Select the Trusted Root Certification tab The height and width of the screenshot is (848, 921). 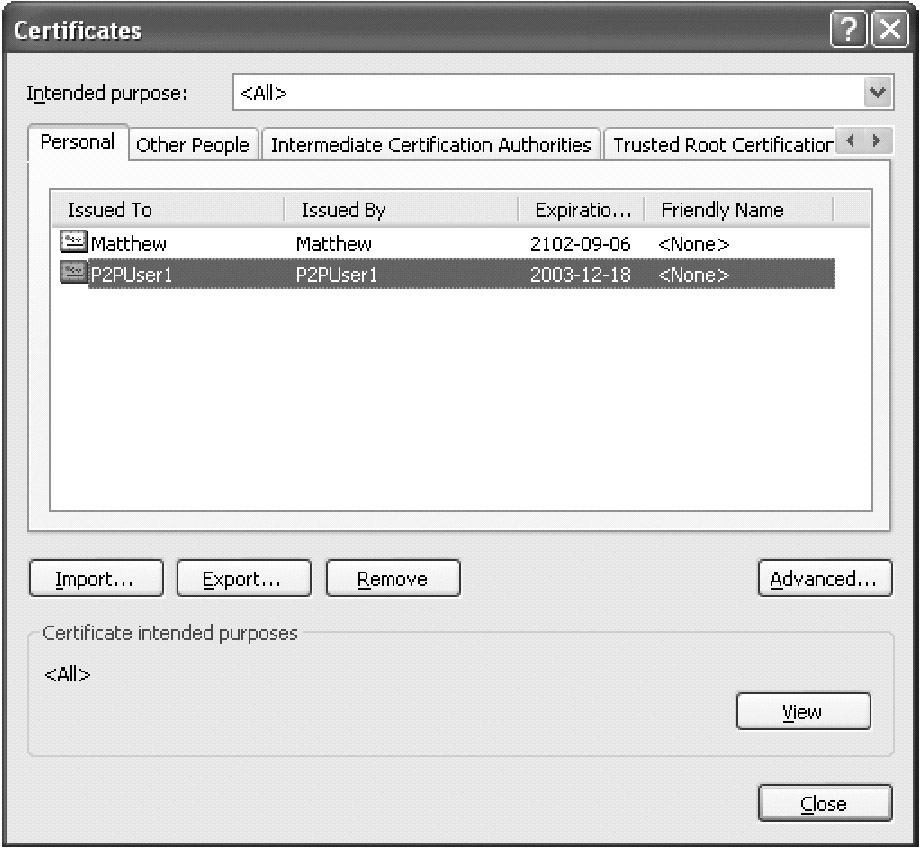720,145
